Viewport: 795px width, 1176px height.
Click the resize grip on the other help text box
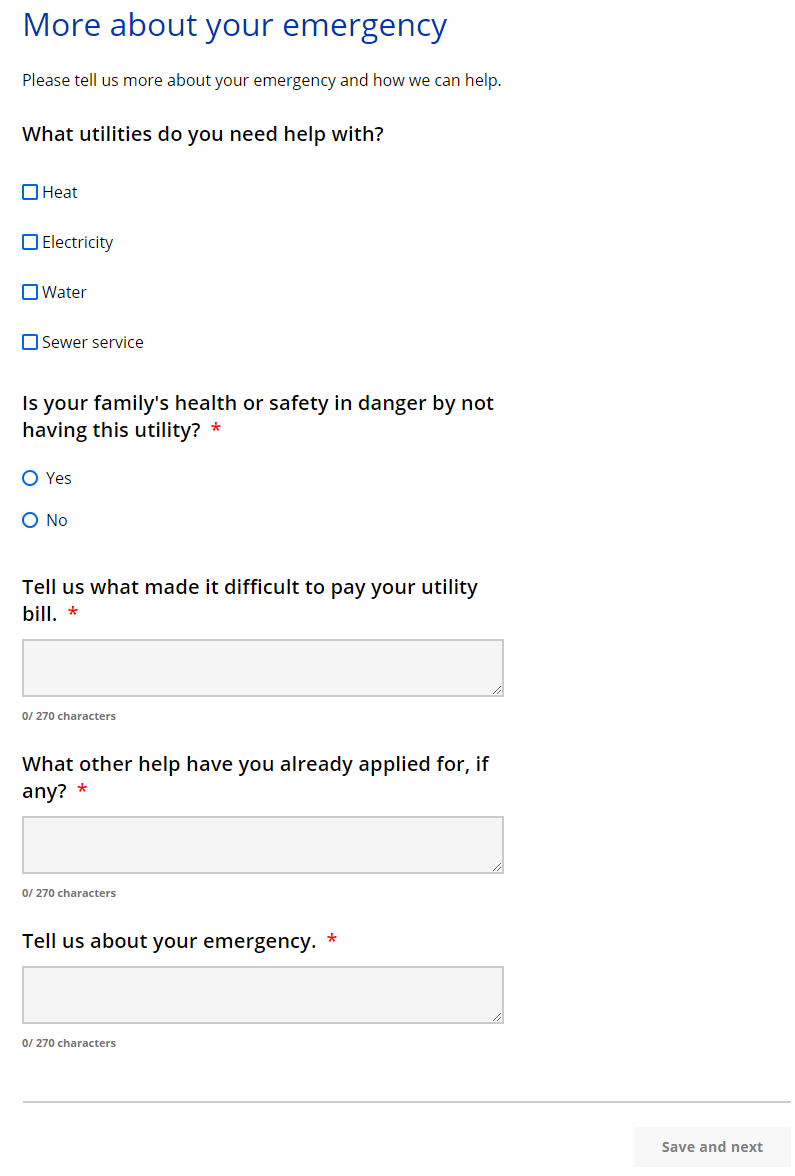497,866
